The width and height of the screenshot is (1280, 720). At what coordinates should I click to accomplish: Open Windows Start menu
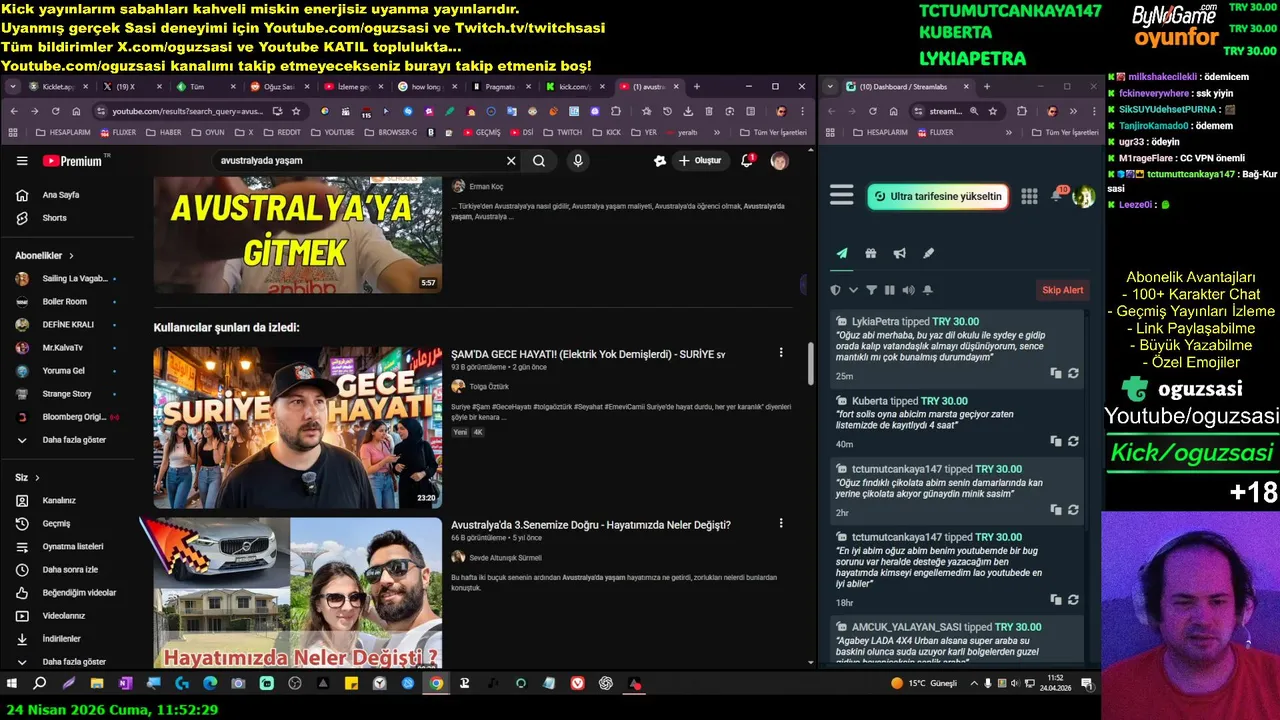pos(13,684)
